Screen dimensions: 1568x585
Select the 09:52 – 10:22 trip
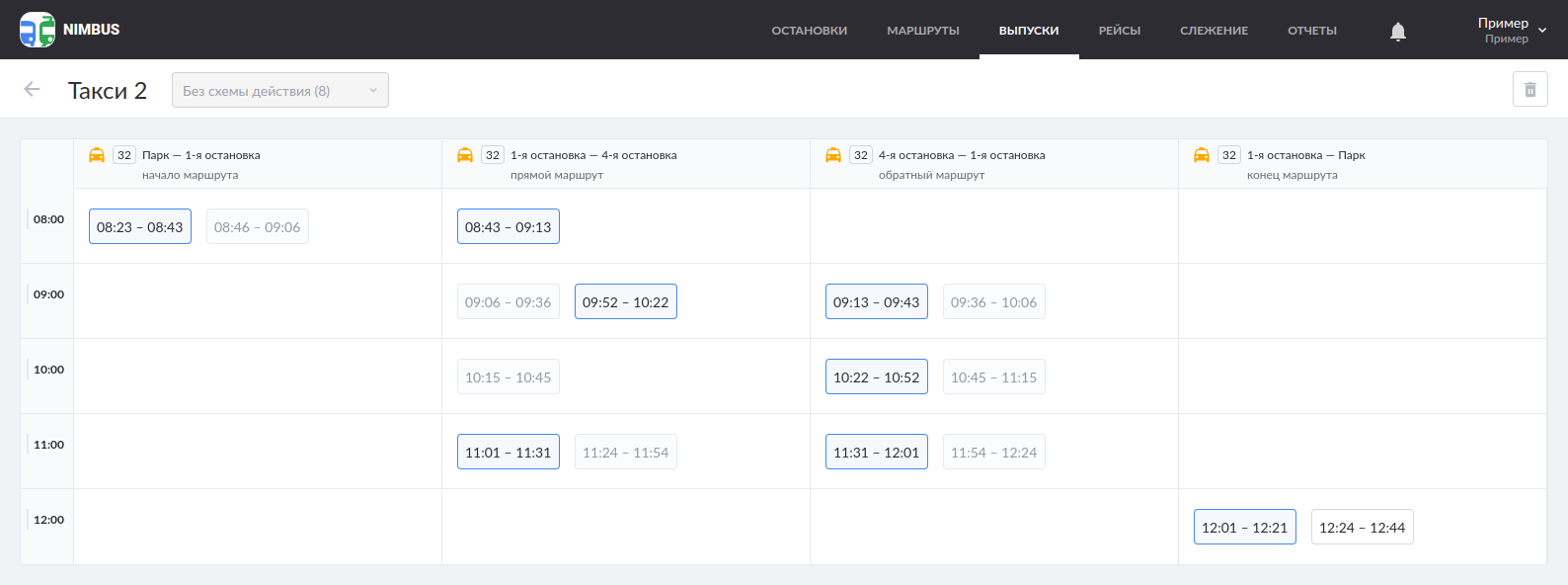[x=626, y=302]
